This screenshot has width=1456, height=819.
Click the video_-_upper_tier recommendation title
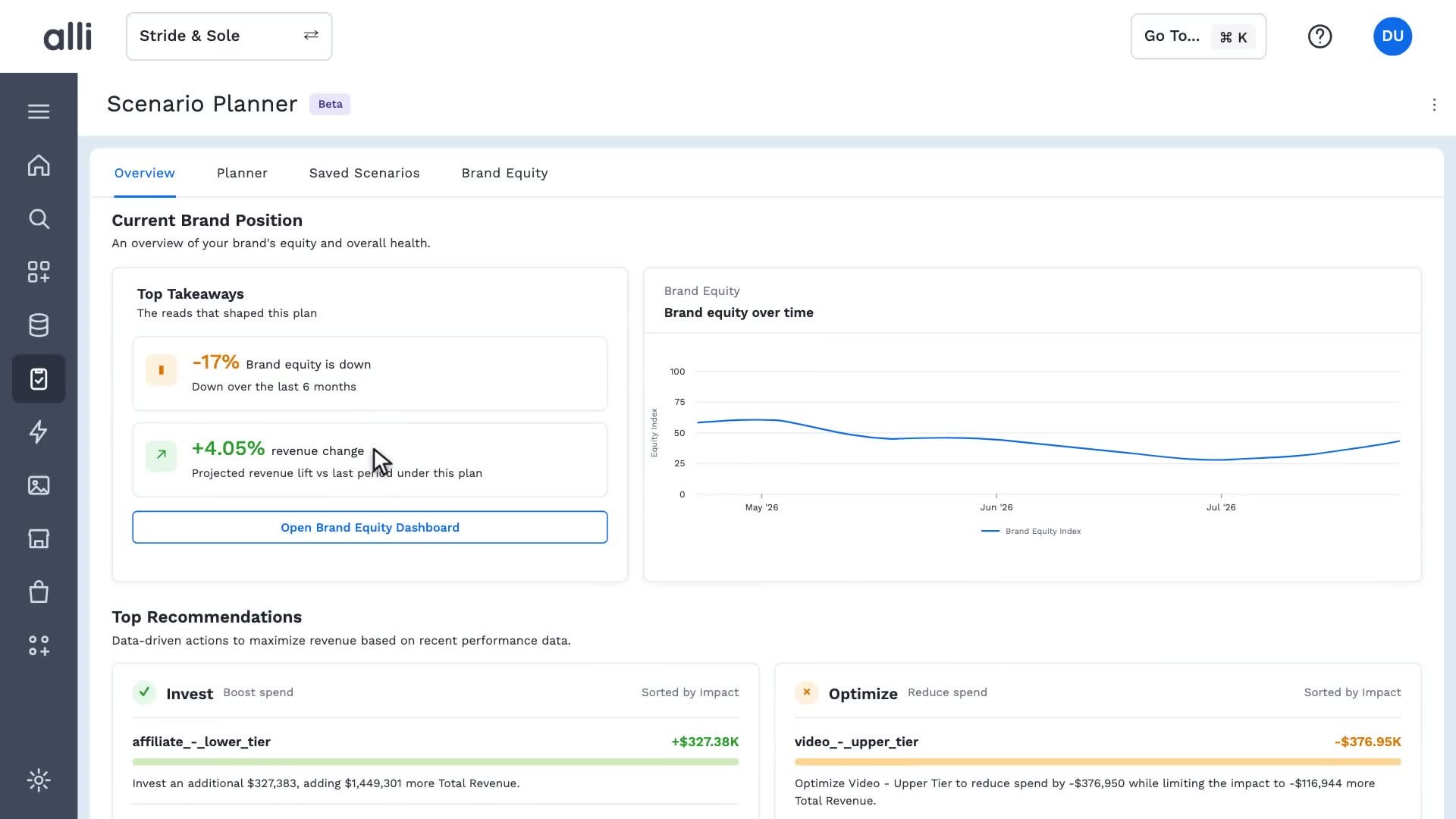[x=856, y=742]
